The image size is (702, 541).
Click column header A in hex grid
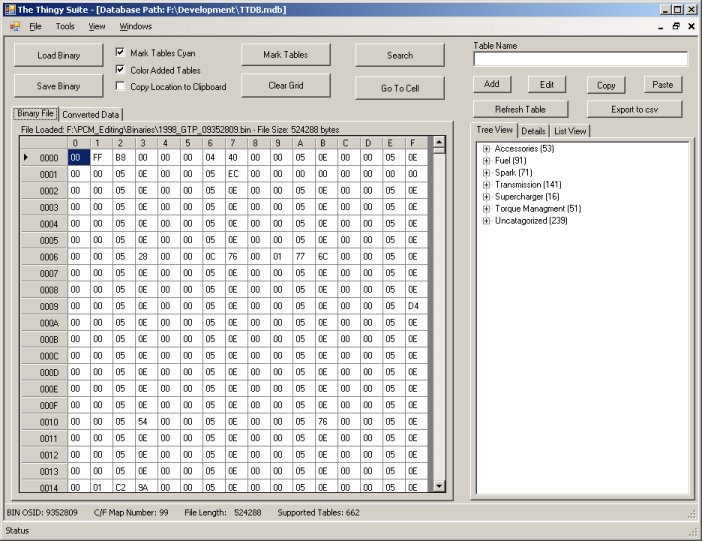(x=304, y=143)
